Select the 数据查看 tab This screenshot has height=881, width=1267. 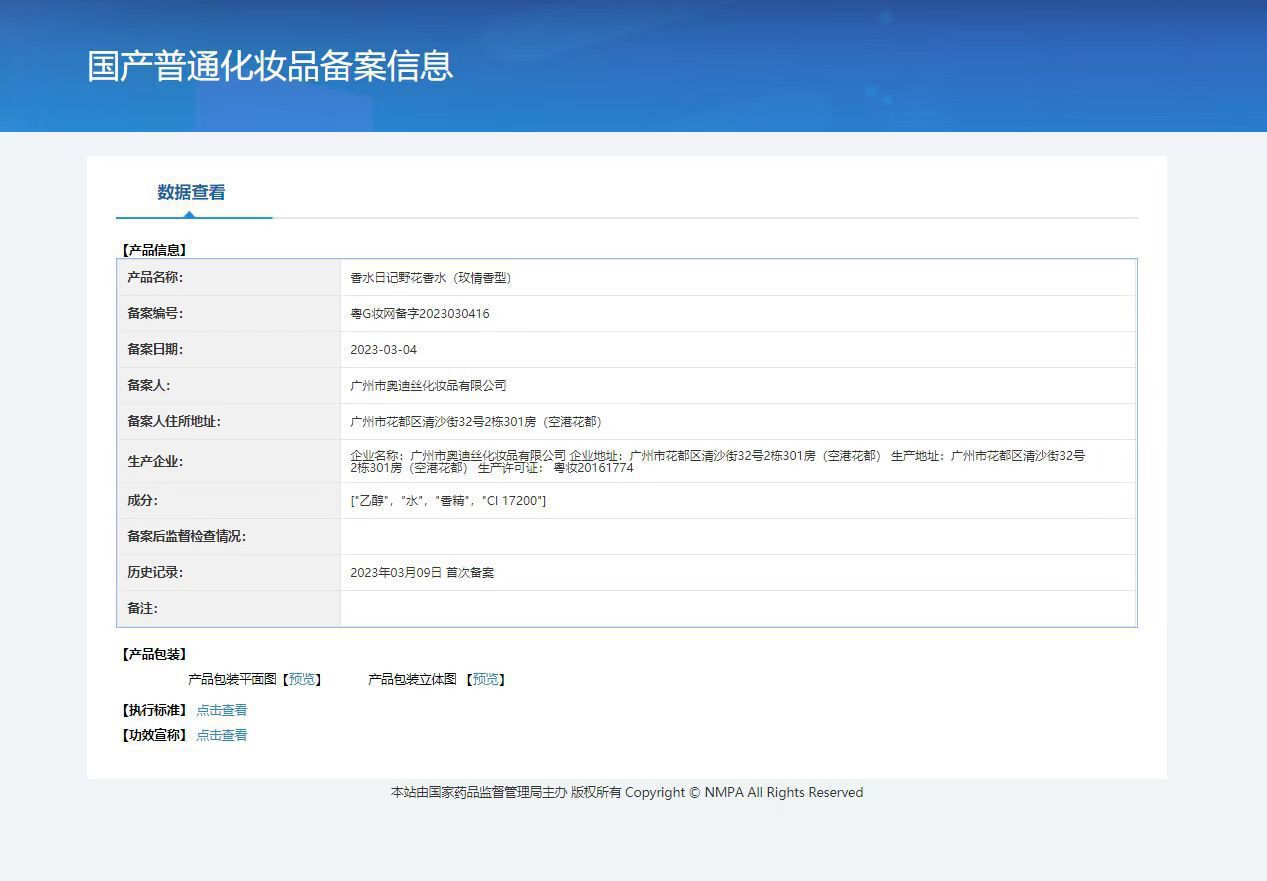click(x=191, y=193)
